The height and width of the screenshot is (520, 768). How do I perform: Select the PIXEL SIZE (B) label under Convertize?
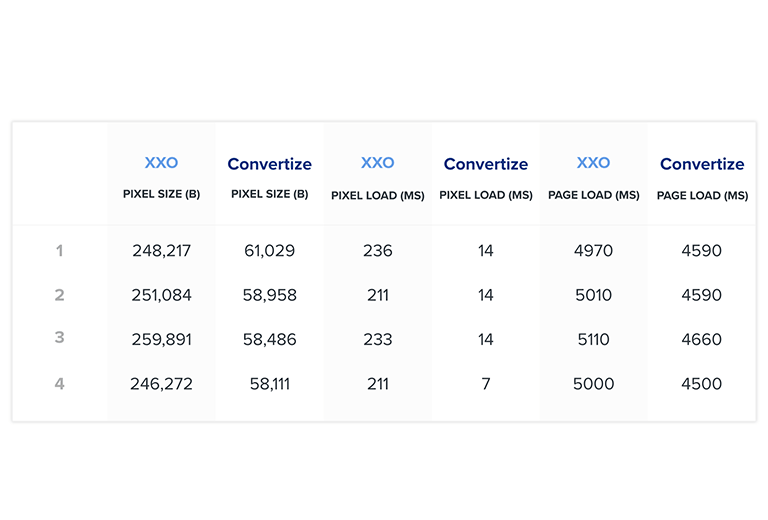click(x=269, y=194)
